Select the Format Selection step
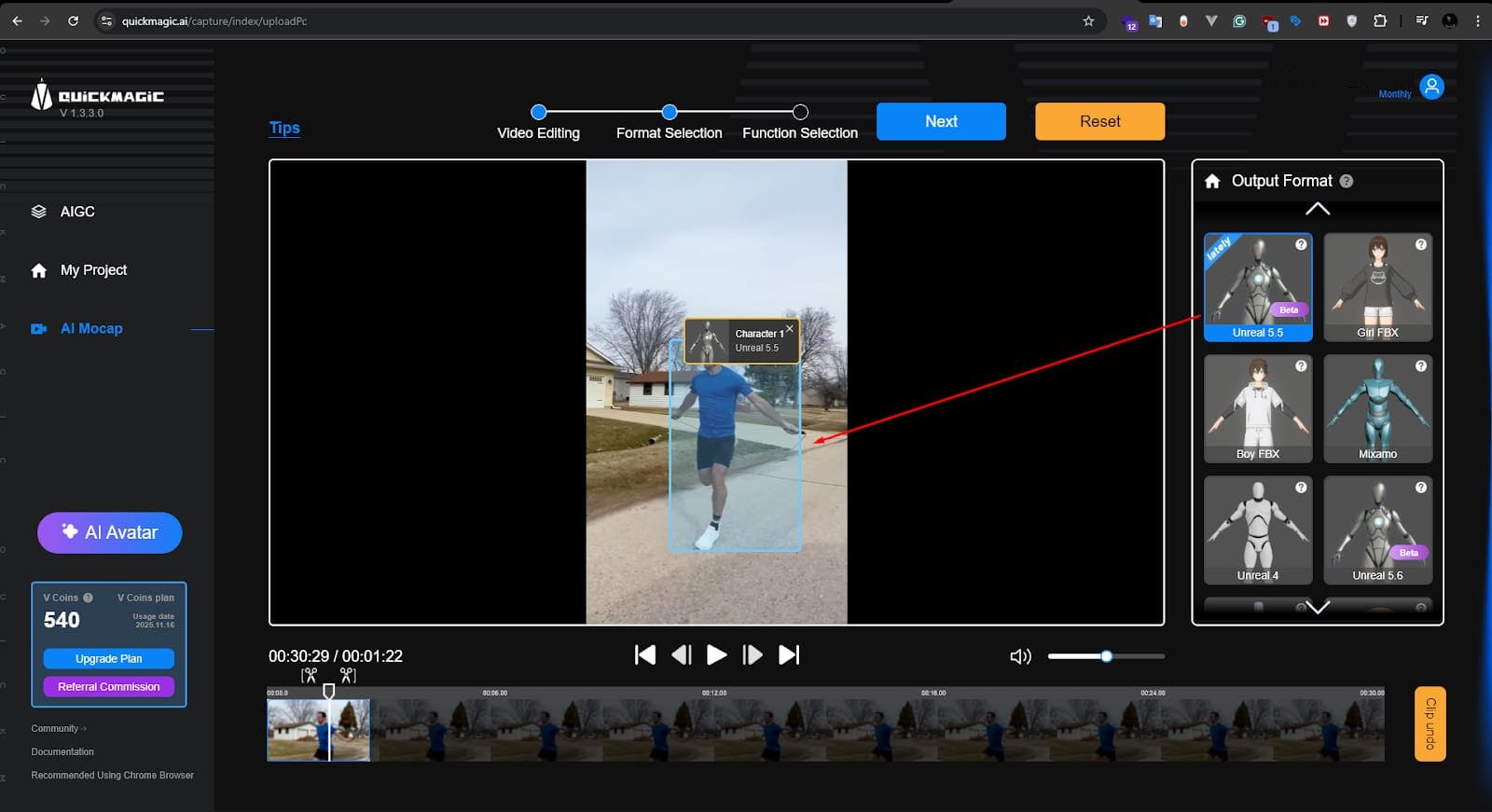 669,123
